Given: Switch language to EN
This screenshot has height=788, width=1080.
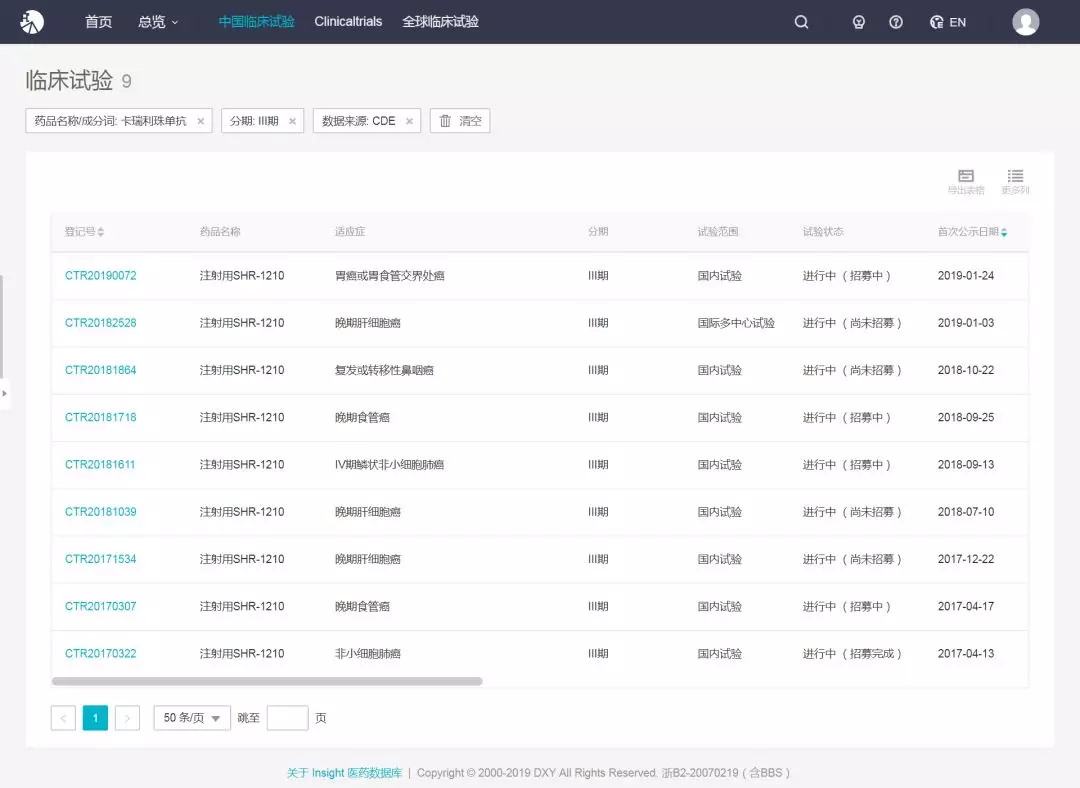Looking at the screenshot, I should [x=948, y=22].
